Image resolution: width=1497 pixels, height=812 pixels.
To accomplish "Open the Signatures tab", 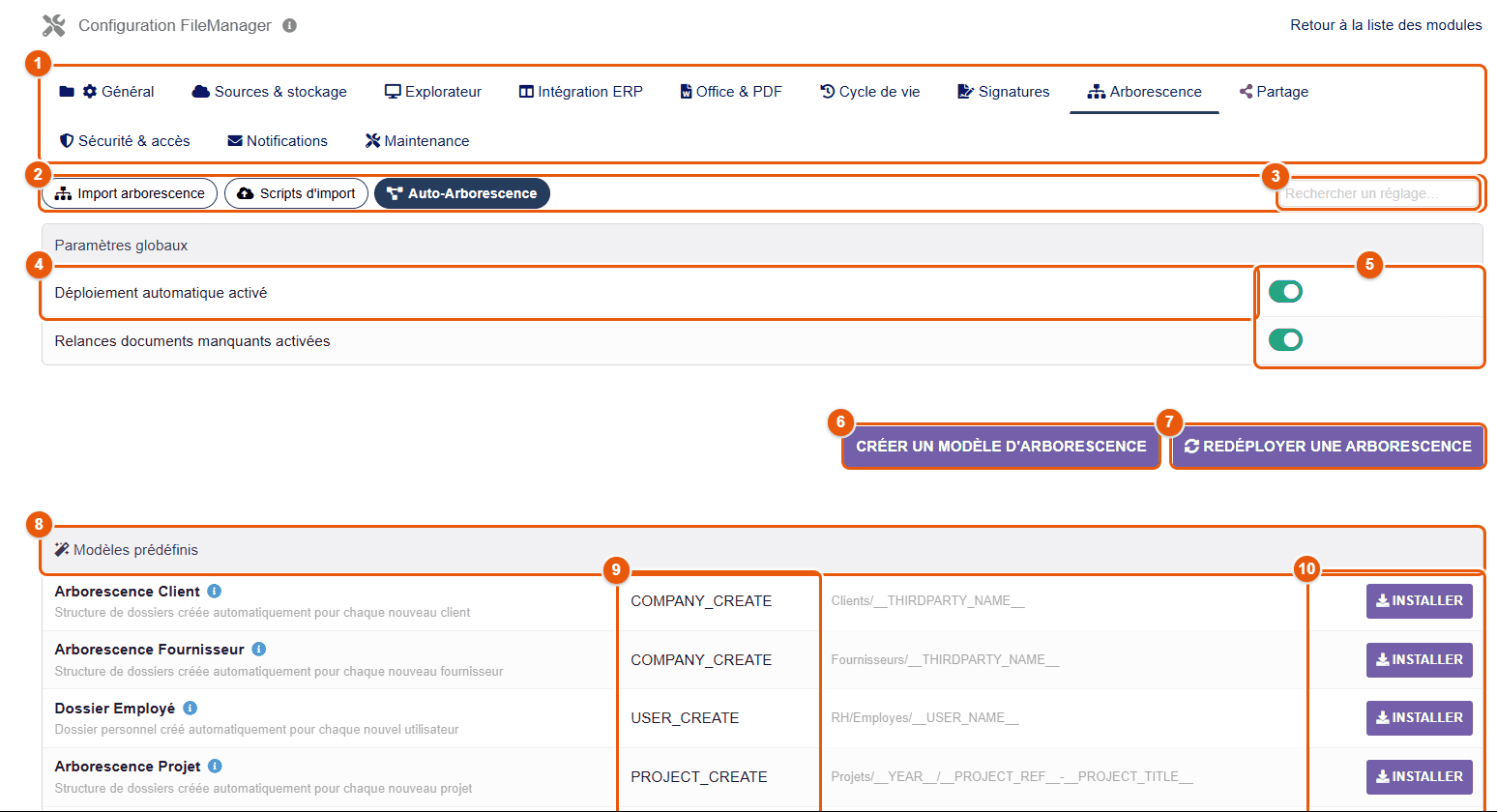I will 1003,92.
